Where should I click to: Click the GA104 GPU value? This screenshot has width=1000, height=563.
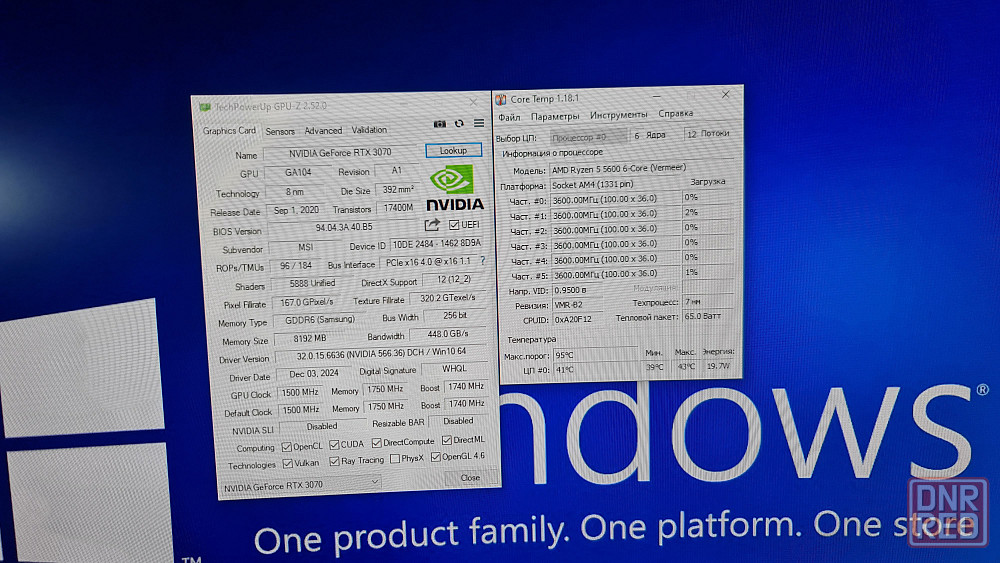pos(298,172)
